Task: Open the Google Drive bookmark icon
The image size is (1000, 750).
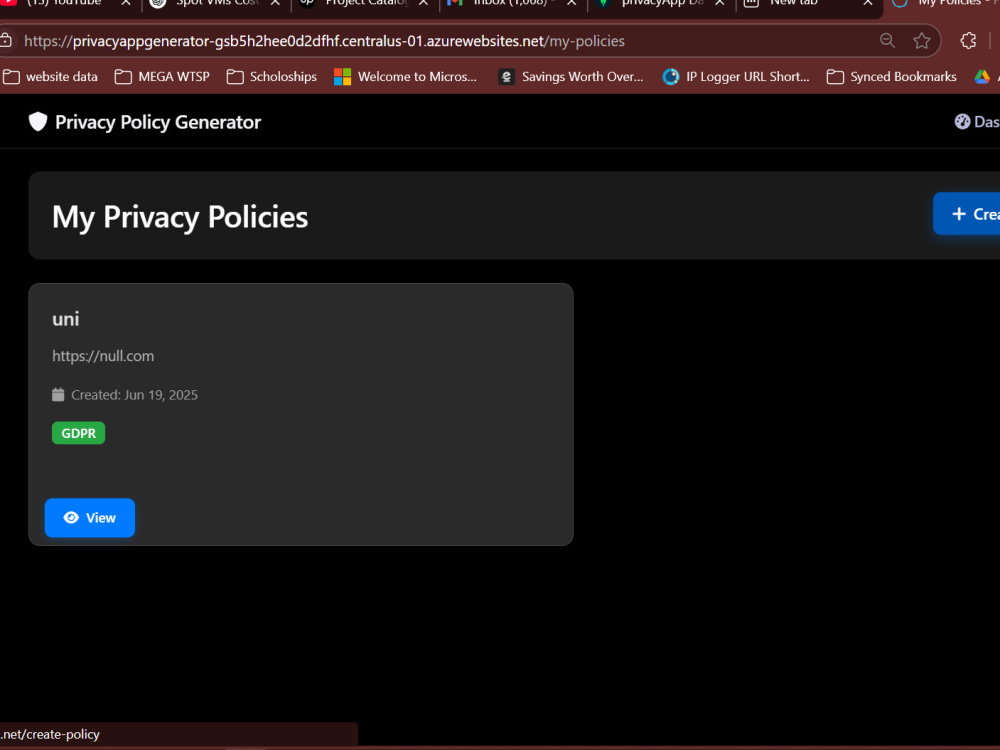Action: pyautogui.click(x=982, y=77)
